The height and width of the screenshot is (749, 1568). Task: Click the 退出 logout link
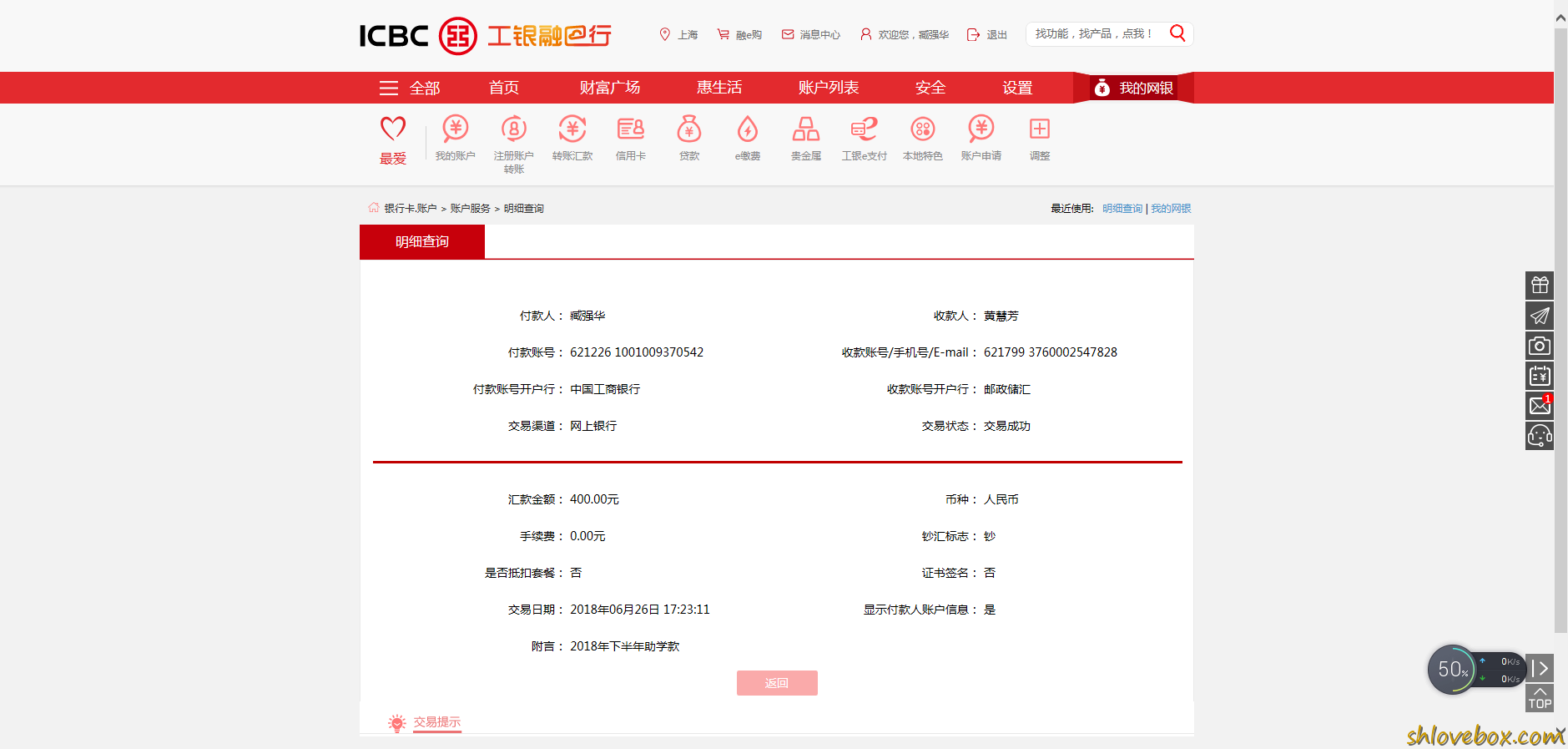987,34
